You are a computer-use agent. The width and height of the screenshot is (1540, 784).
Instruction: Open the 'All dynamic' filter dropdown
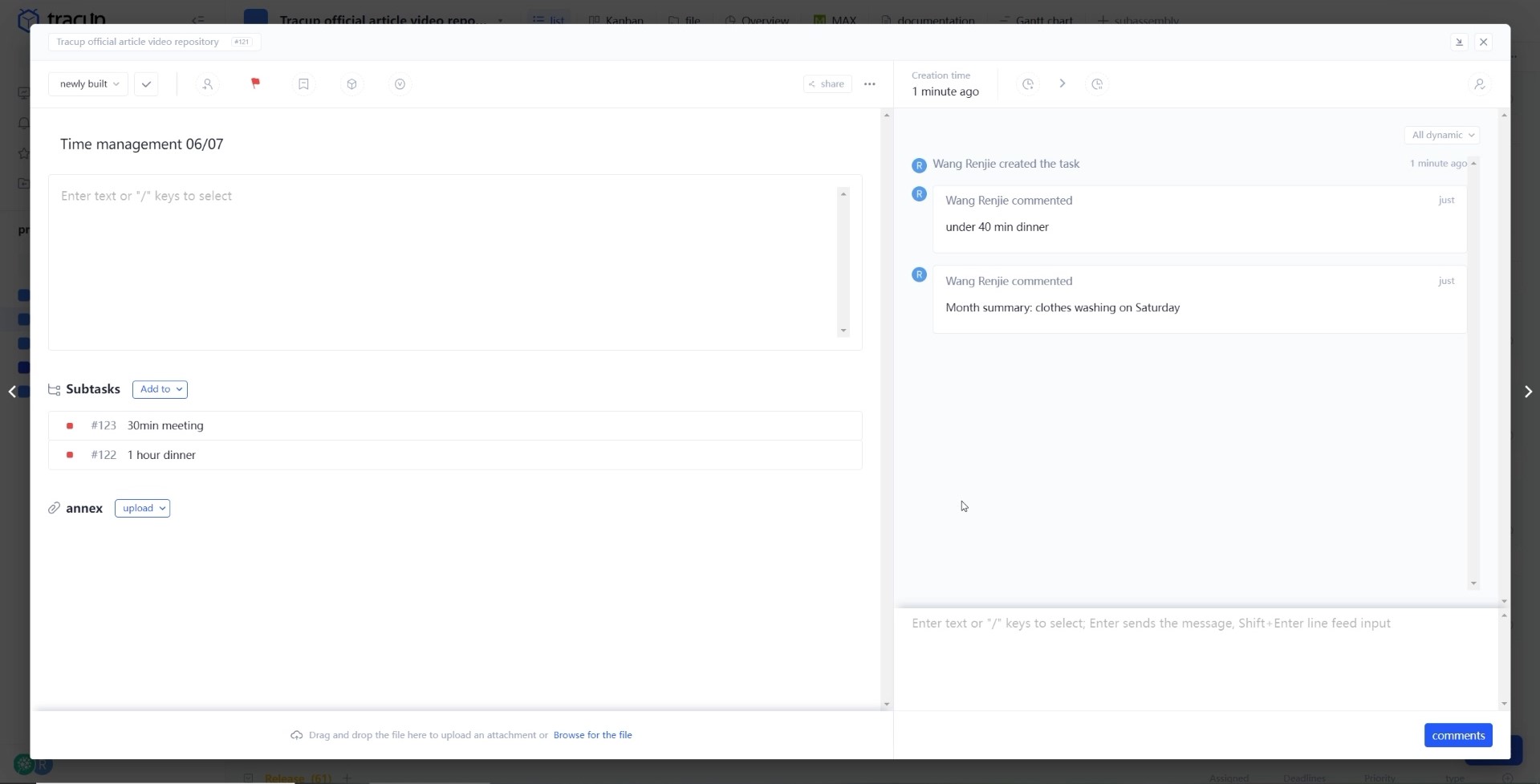click(x=1442, y=135)
